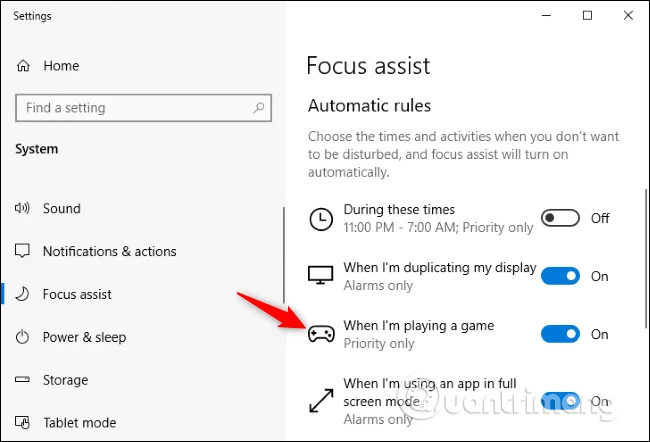Maximize the Settings window
Viewport: 650px width, 442px height.
pos(587,16)
